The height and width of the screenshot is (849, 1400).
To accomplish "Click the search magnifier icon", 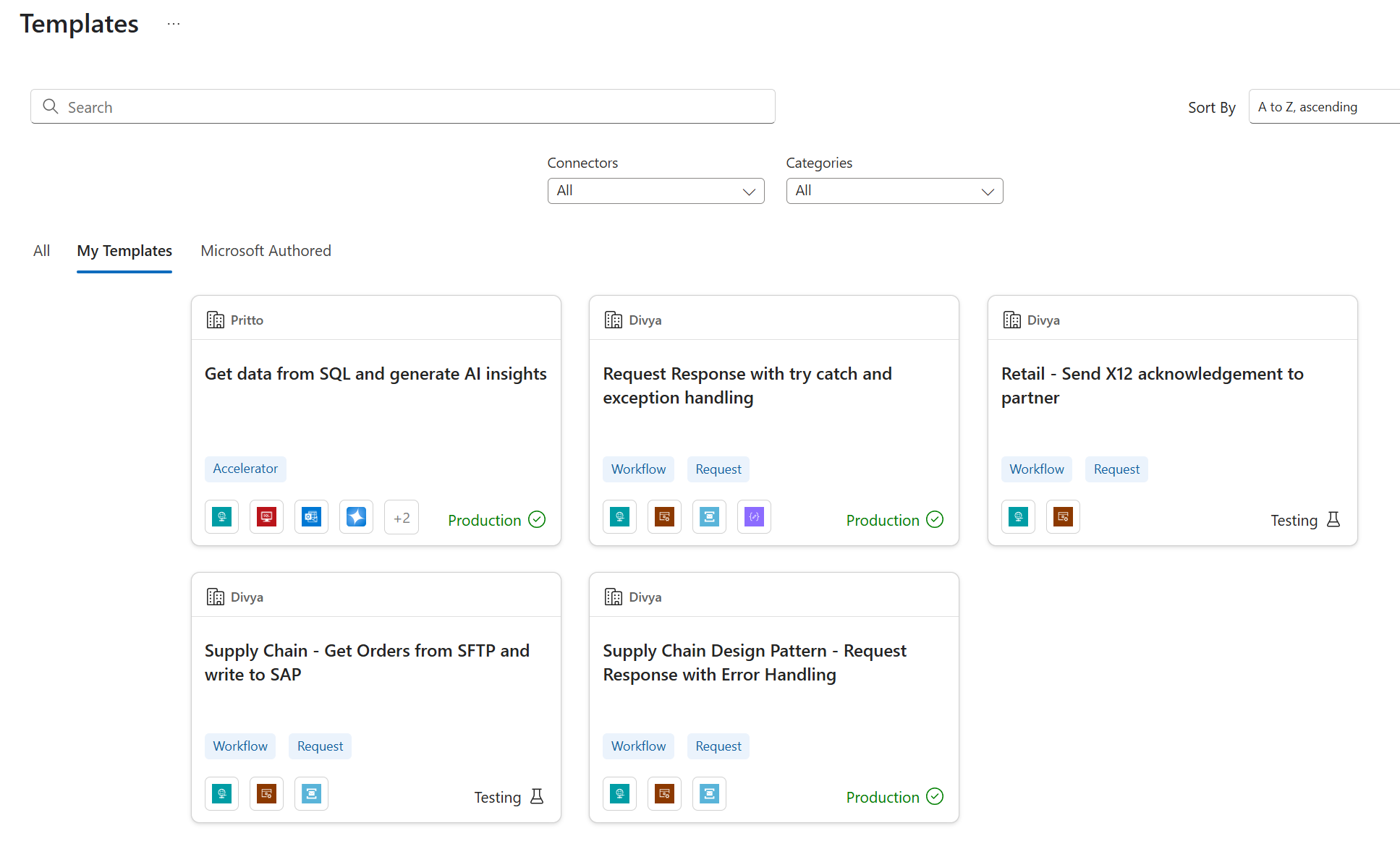I will 51,106.
